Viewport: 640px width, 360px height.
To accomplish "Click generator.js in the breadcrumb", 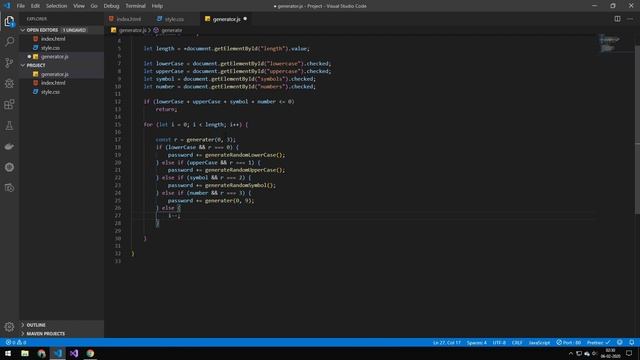I will pyautogui.click(x=133, y=30).
